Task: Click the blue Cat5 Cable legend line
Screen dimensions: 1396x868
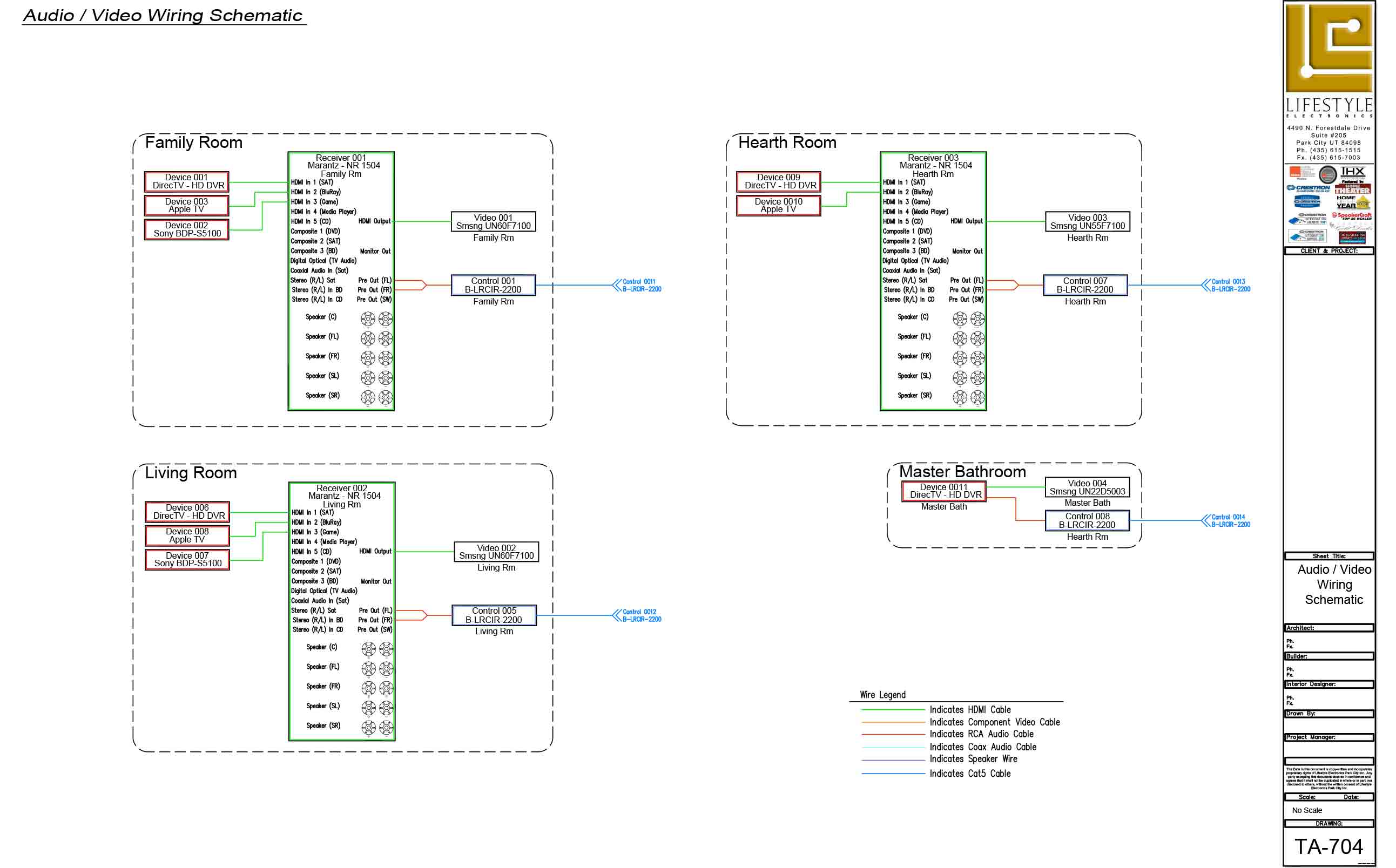Action: click(893, 774)
